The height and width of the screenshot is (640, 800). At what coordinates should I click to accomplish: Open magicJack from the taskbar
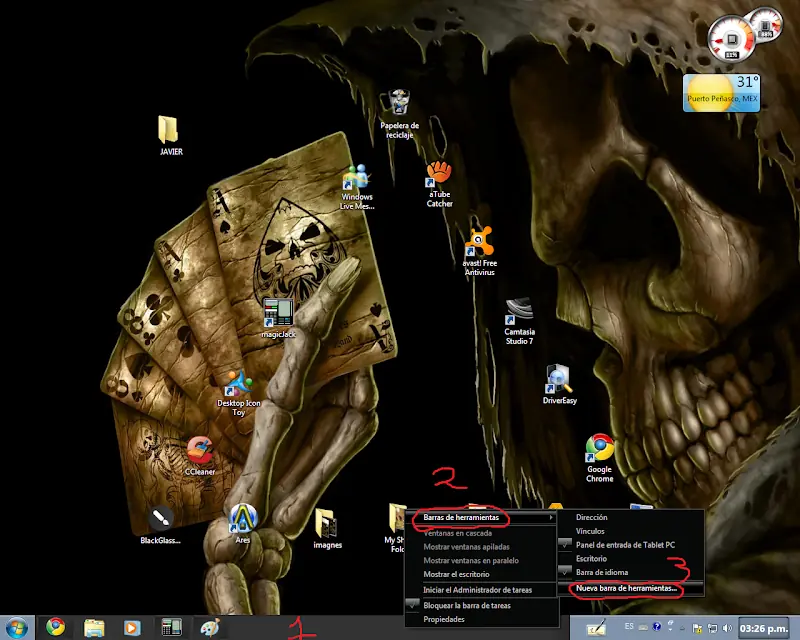(171, 627)
